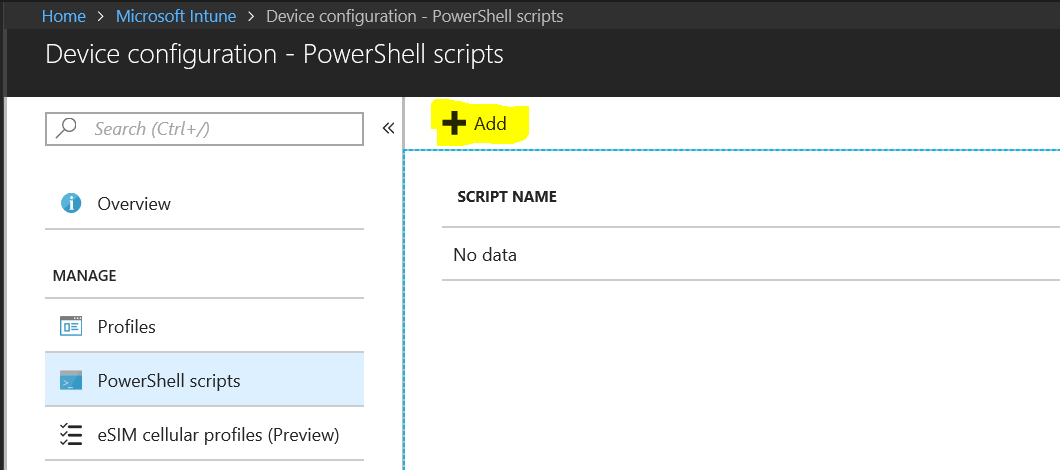Click the MANAGE section header

click(85, 276)
